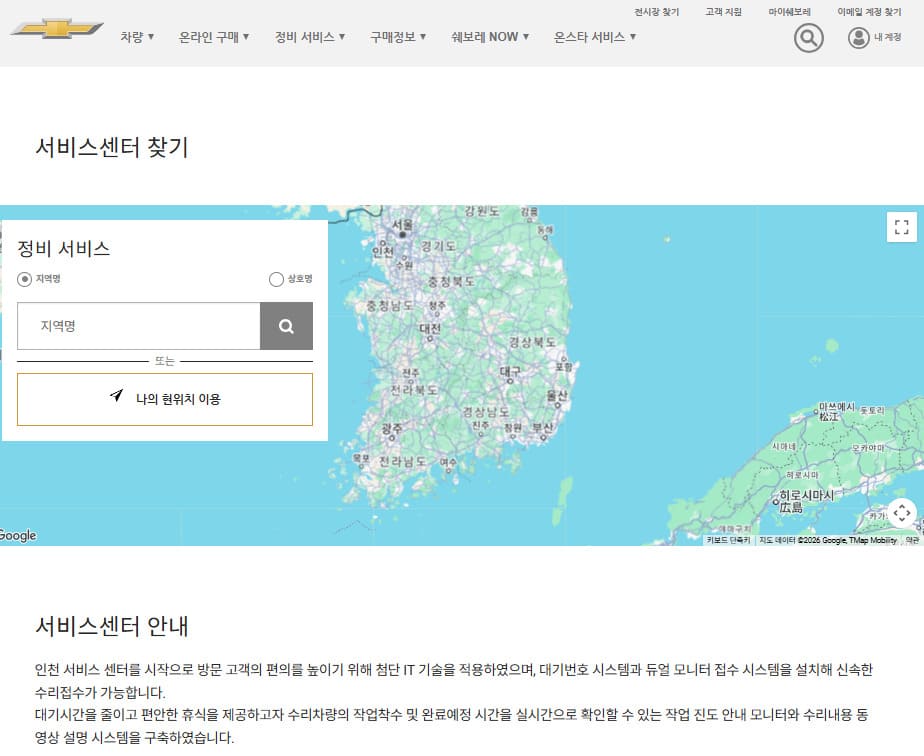Click the map camera control arrows icon
The width and height of the screenshot is (924, 756).
(x=902, y=513)
